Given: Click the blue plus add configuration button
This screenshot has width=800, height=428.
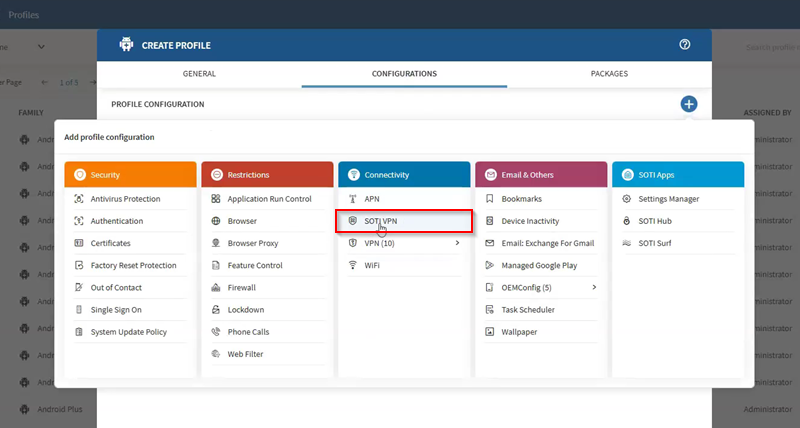Looking at the screenshot, I should coord(688,104).
